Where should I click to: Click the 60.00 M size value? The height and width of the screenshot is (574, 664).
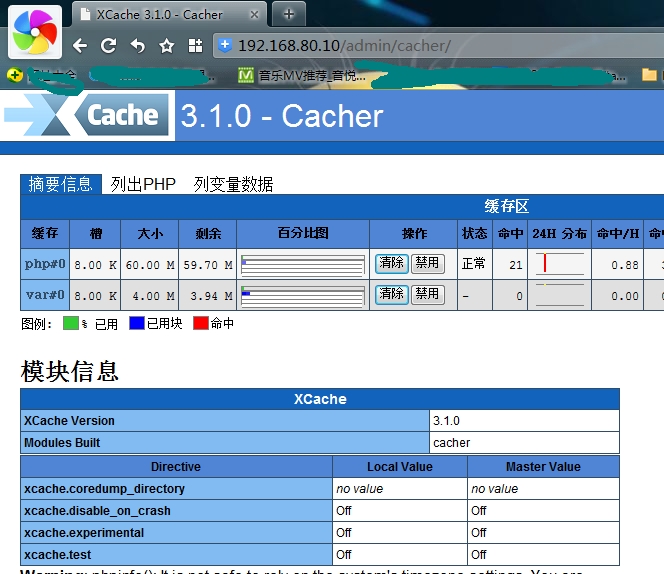coord(149,265)
